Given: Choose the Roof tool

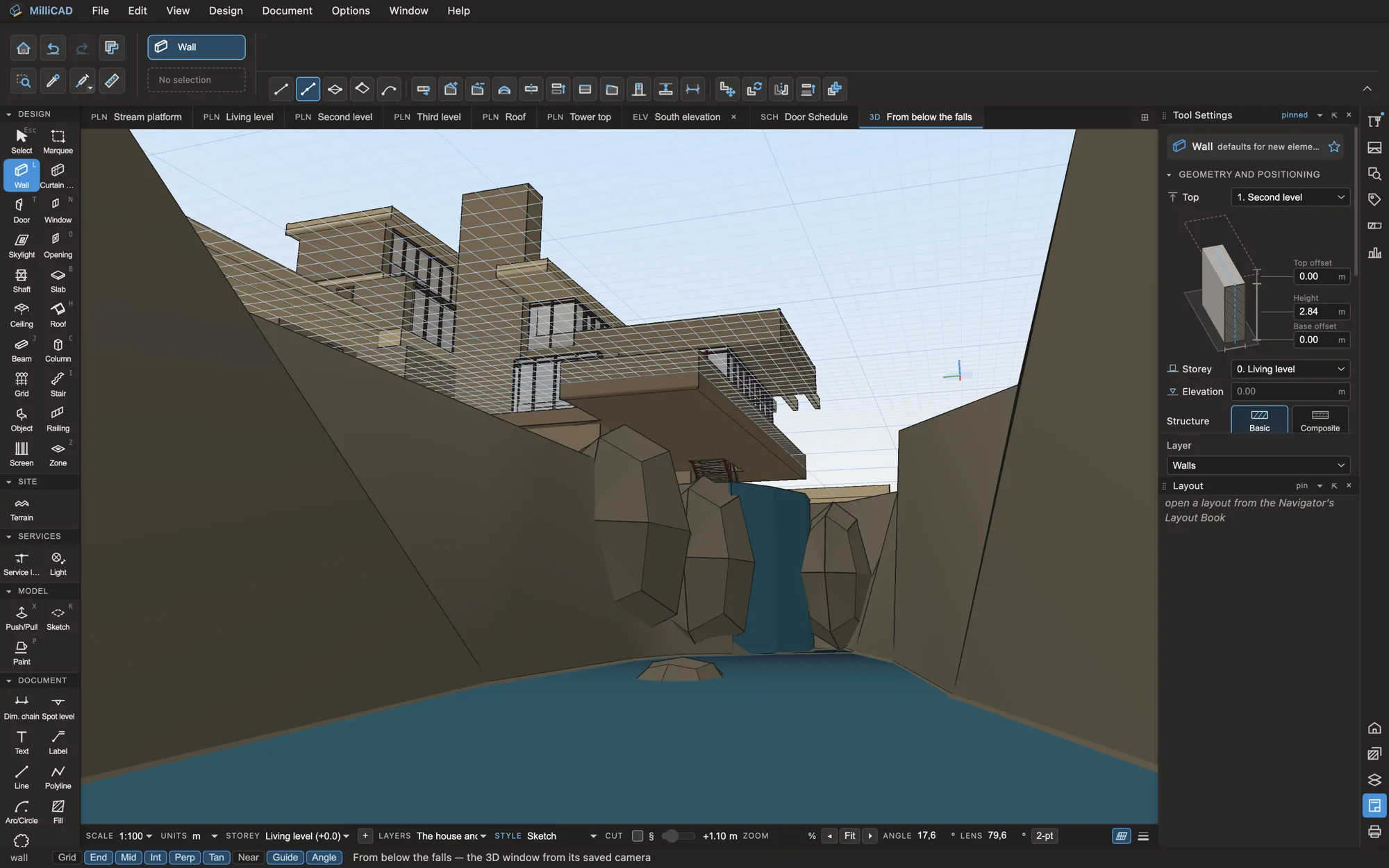Looking at the screenshot, I should (x=58, y=315).
